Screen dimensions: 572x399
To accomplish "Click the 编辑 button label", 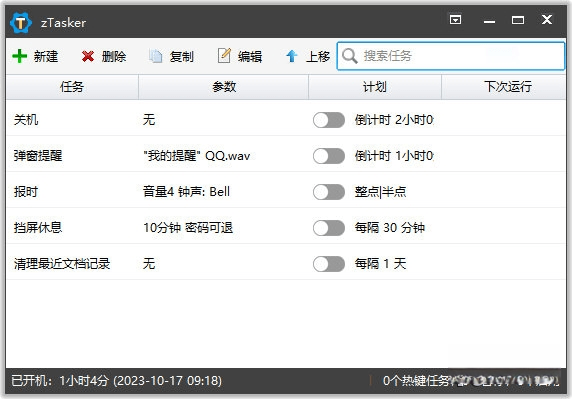I will point(250,57).
